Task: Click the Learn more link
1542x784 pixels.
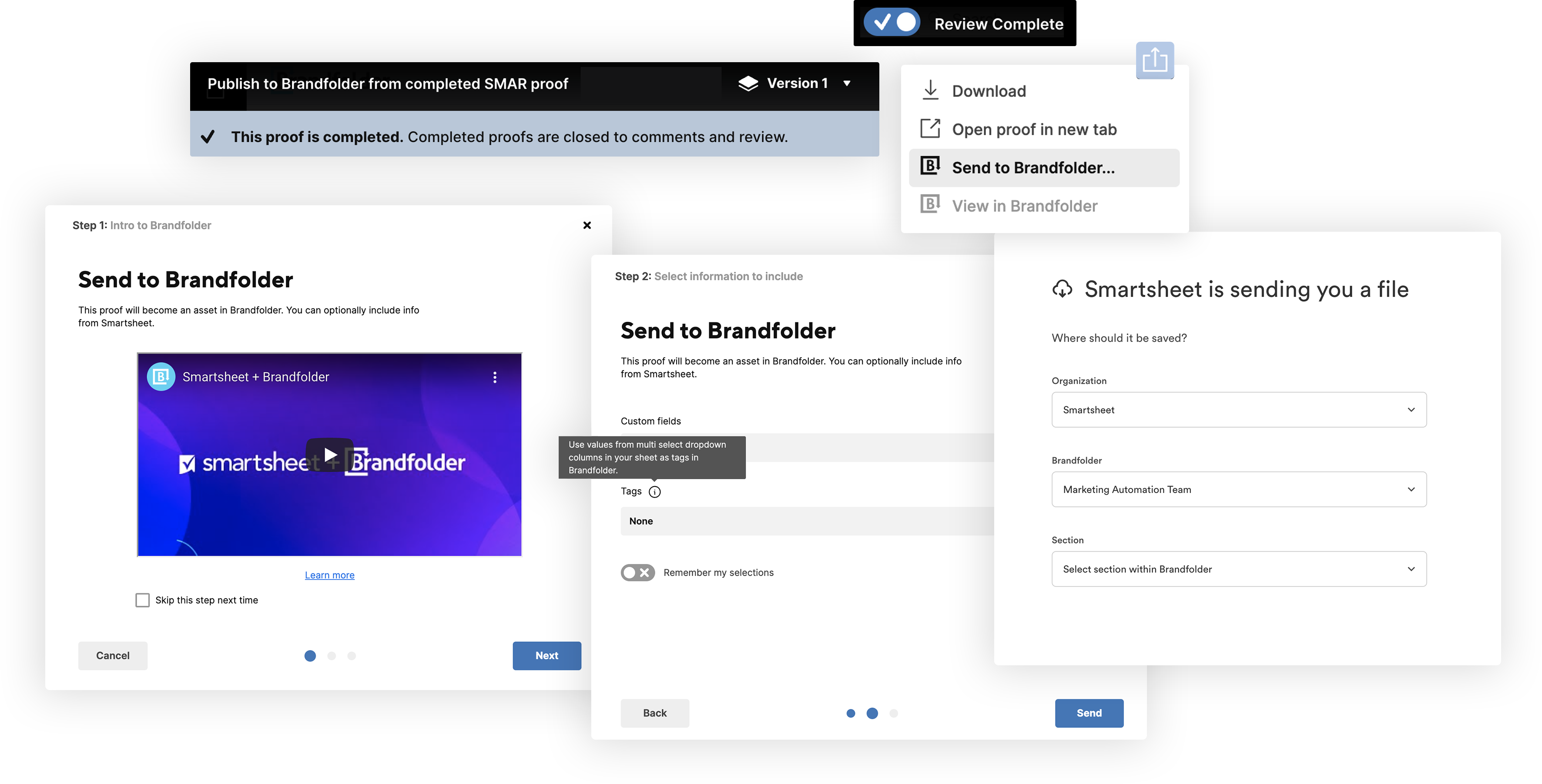Action: [x=329, y=574]
